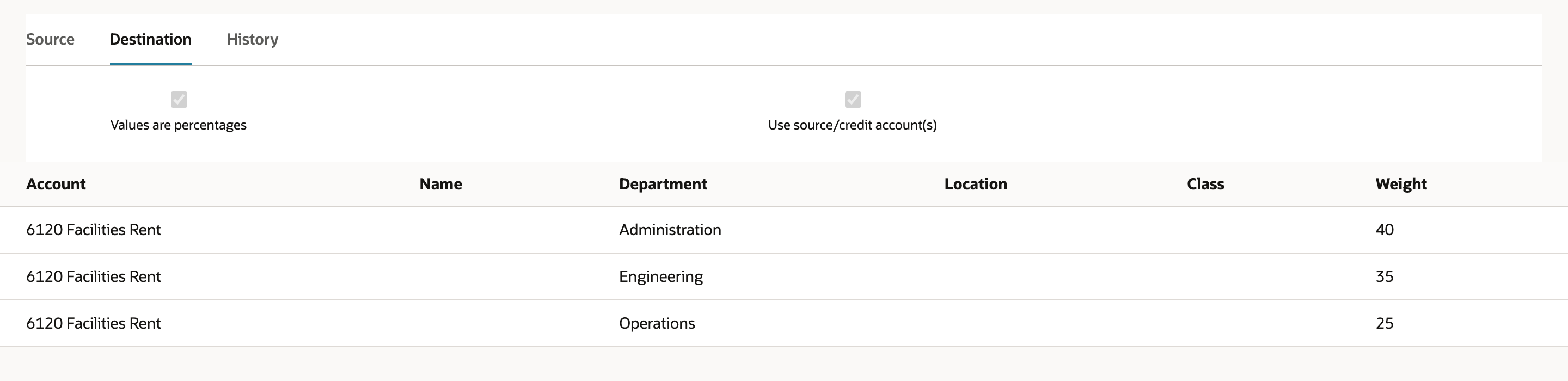Click the Location column header
Screen dimensions: 1568x381
tap(976, 184)
